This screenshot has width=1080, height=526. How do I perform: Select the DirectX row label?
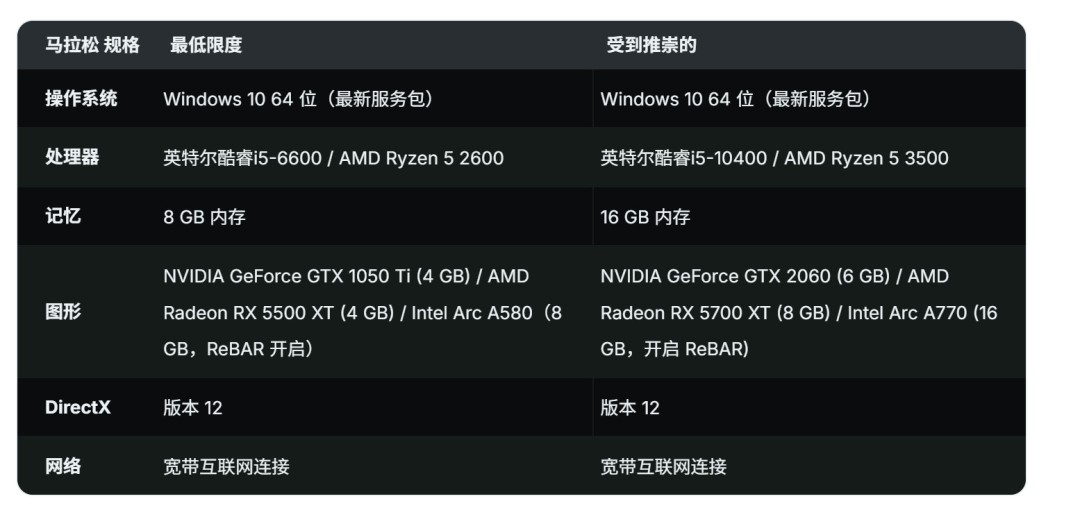[x=78, y=408]
